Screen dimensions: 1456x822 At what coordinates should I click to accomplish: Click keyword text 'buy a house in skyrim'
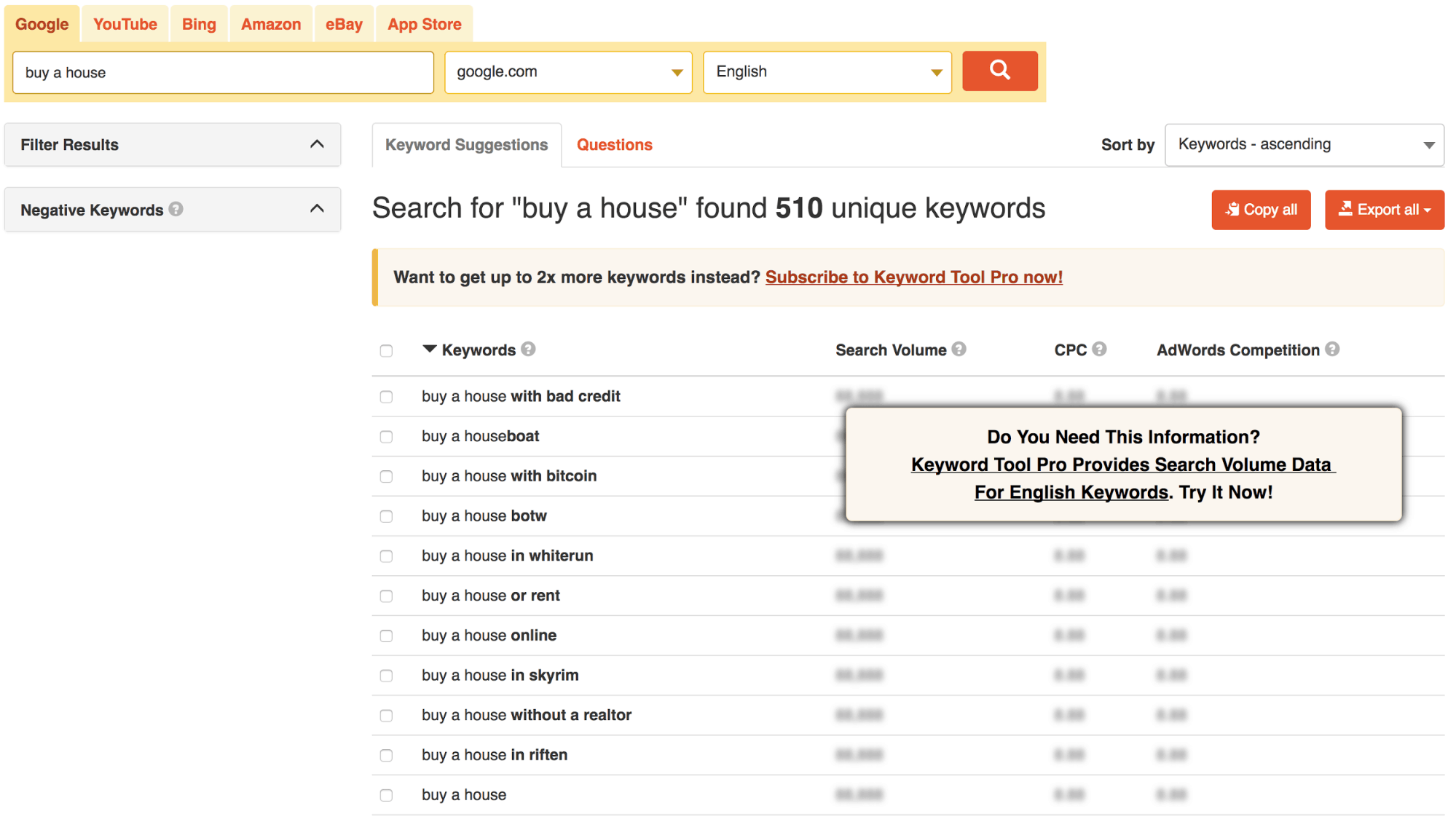(500, 676)
